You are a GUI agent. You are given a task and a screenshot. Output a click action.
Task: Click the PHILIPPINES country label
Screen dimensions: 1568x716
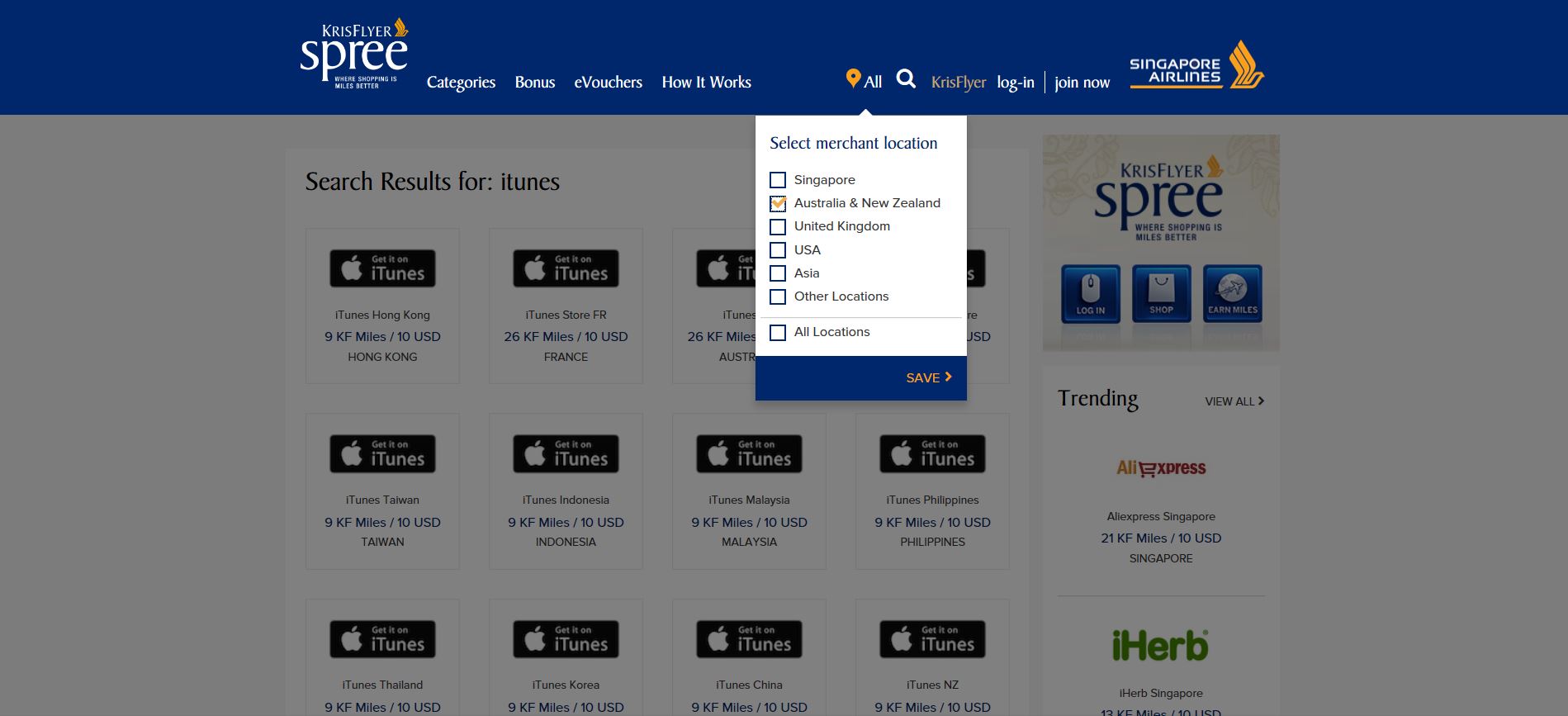932,542
